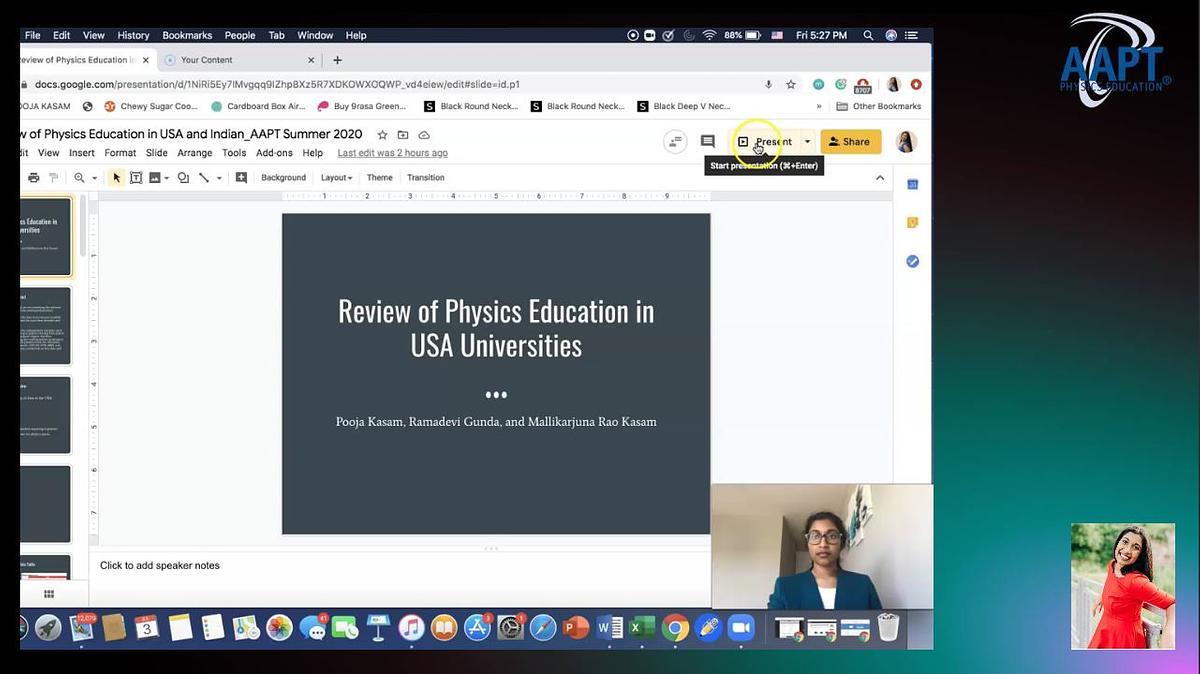Collapse the menus with the chevron
1200x674 pixels.
click(880, 178)
